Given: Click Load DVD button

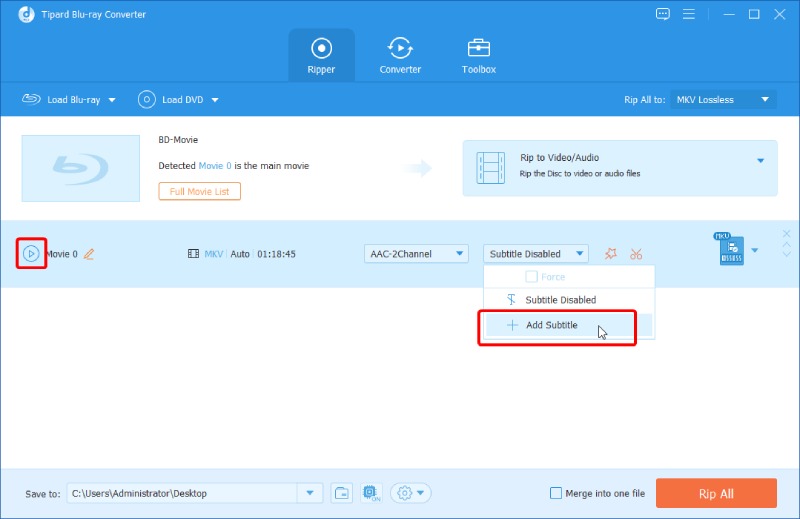Looking at the screenshot, I should click(x=170, y=100).
